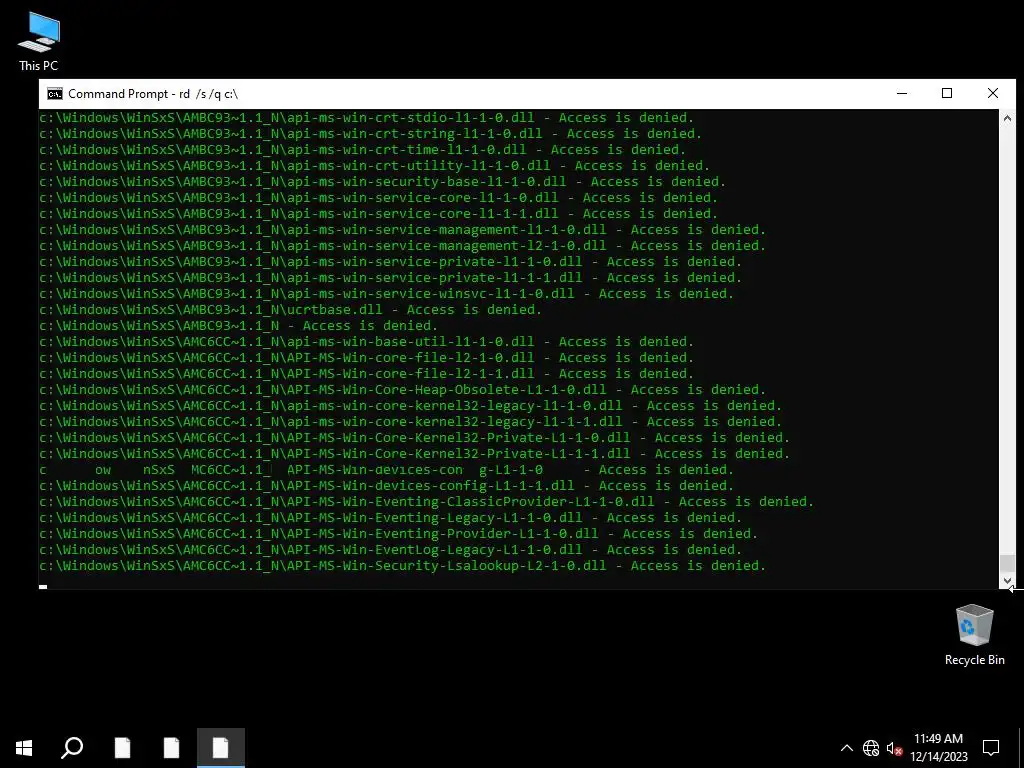
Task: Click the api-ms-win-crt-string-l1-1-0.dll line
Action: coord(370,134)
